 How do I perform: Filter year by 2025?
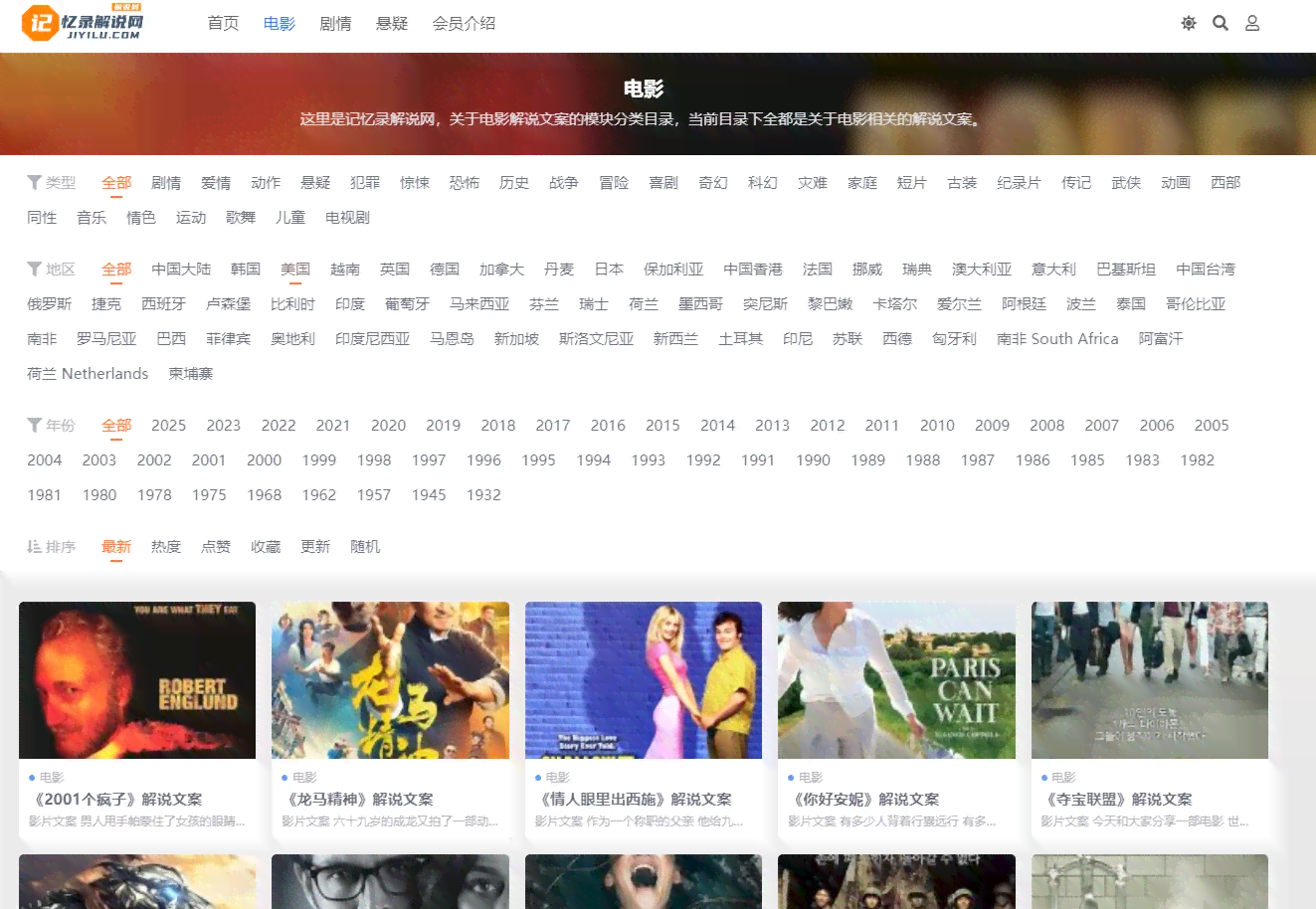coord(169,426)
